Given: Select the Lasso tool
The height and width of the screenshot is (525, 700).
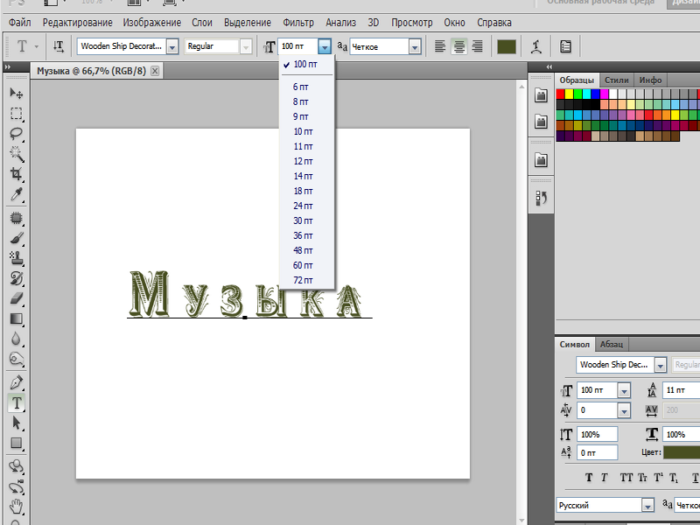Looking at the screenshot, I should 17,133.
